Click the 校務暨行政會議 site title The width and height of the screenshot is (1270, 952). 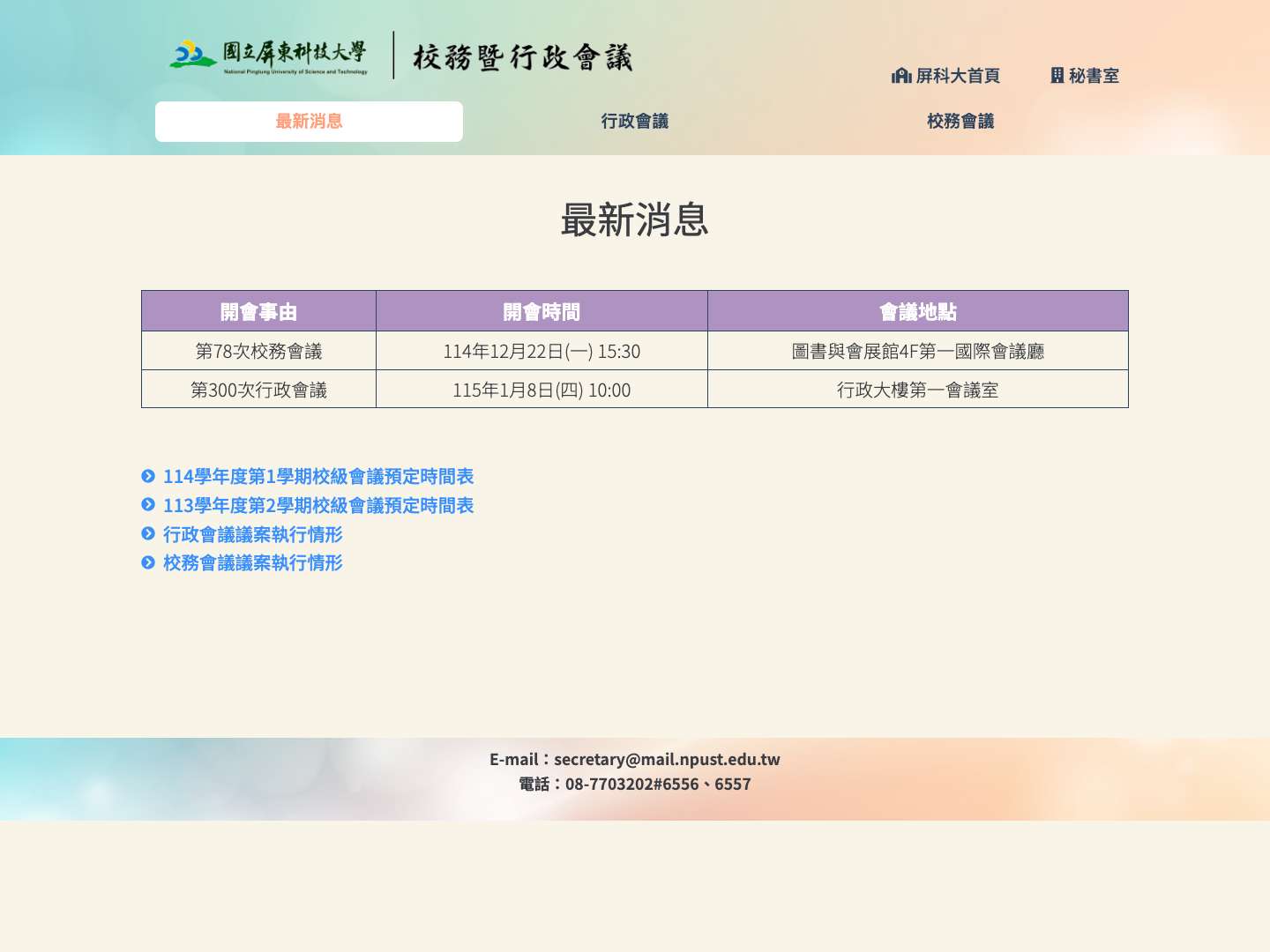520,56
